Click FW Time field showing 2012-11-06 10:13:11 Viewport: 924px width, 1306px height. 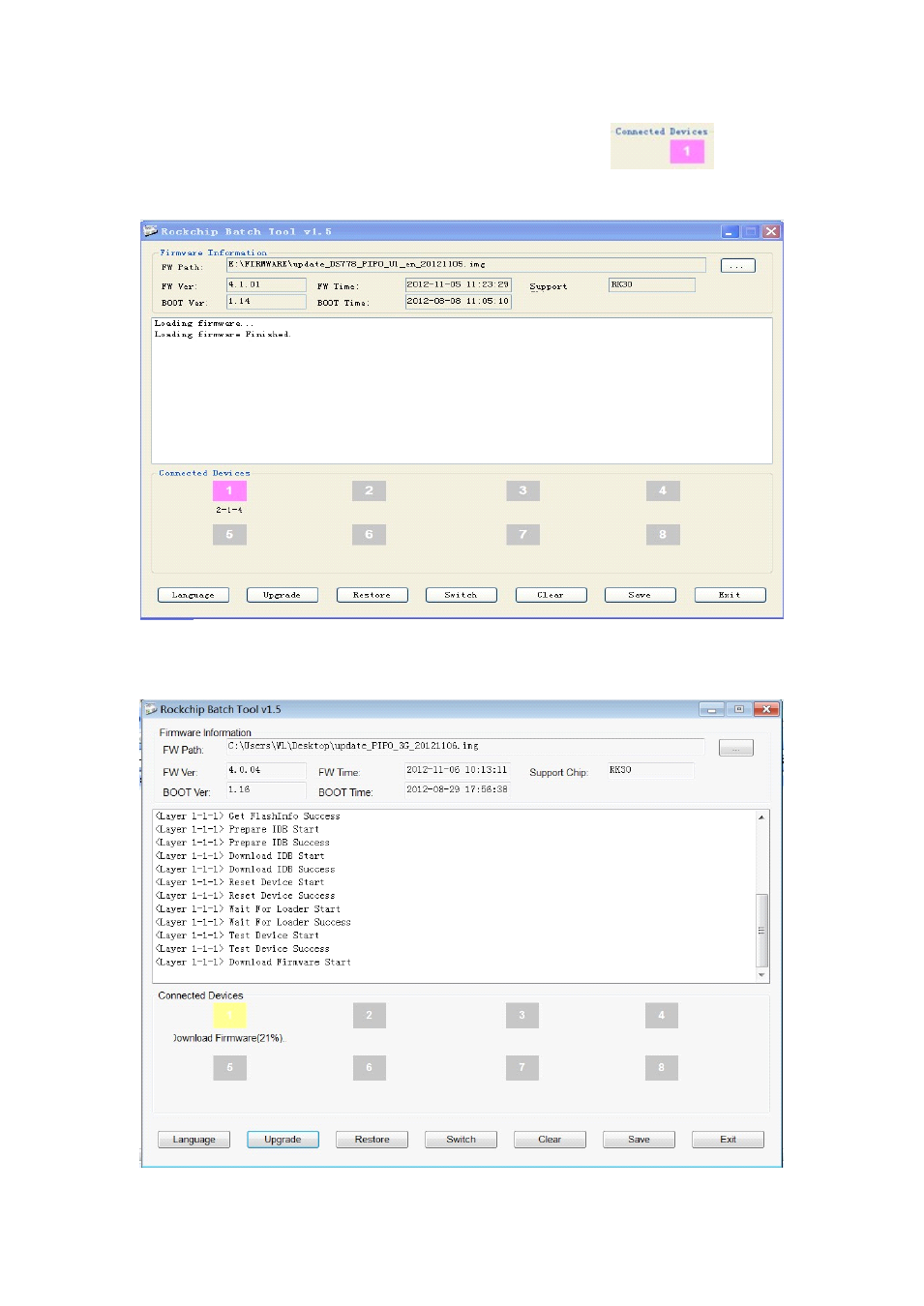457,770
